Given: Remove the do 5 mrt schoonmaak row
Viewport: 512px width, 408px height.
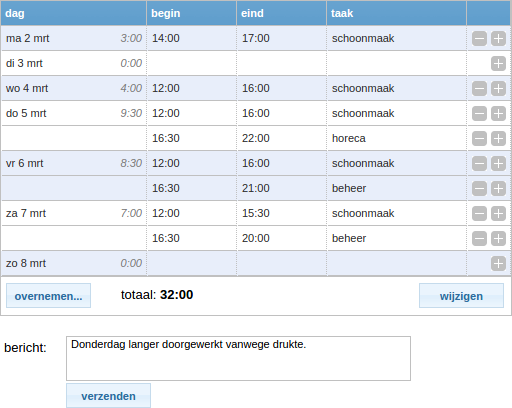Looking at the screenshot, I should [479, 114].
